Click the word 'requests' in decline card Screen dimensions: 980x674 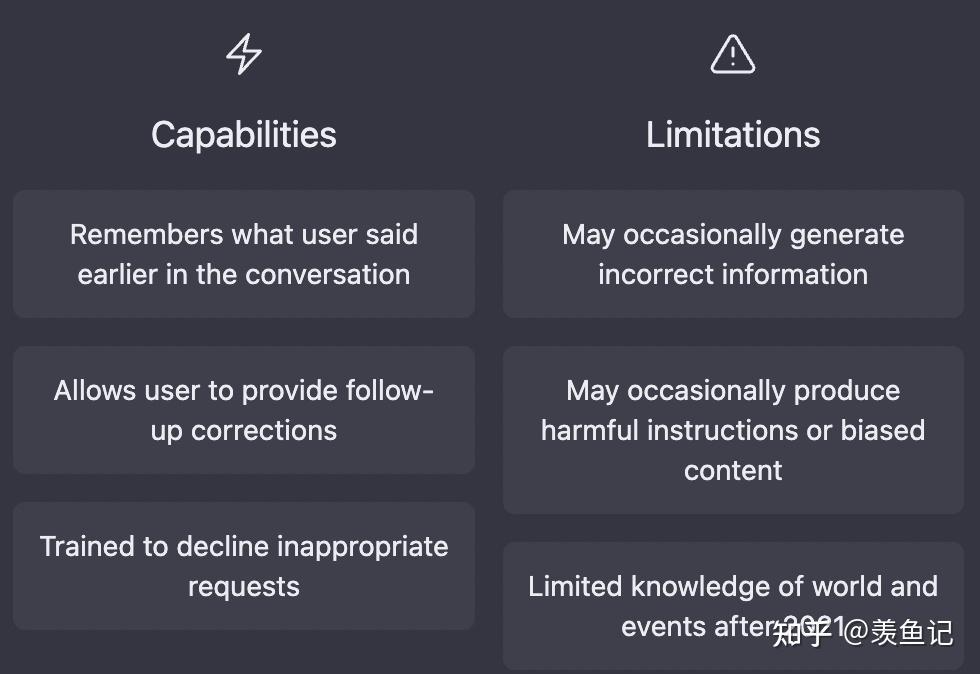coord(244,587)
